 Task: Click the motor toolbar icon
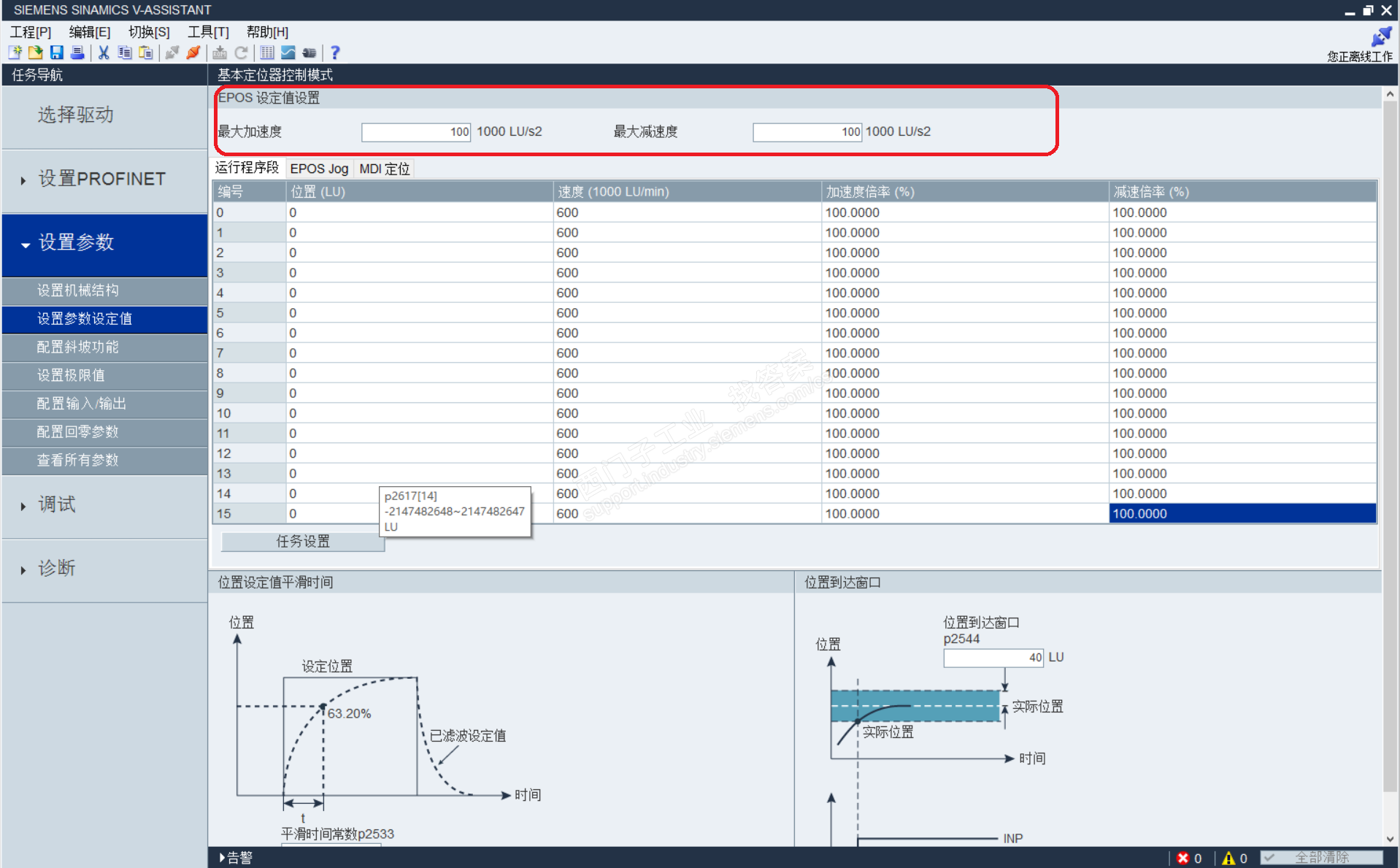pyautogui.click(x=309, y=53)
